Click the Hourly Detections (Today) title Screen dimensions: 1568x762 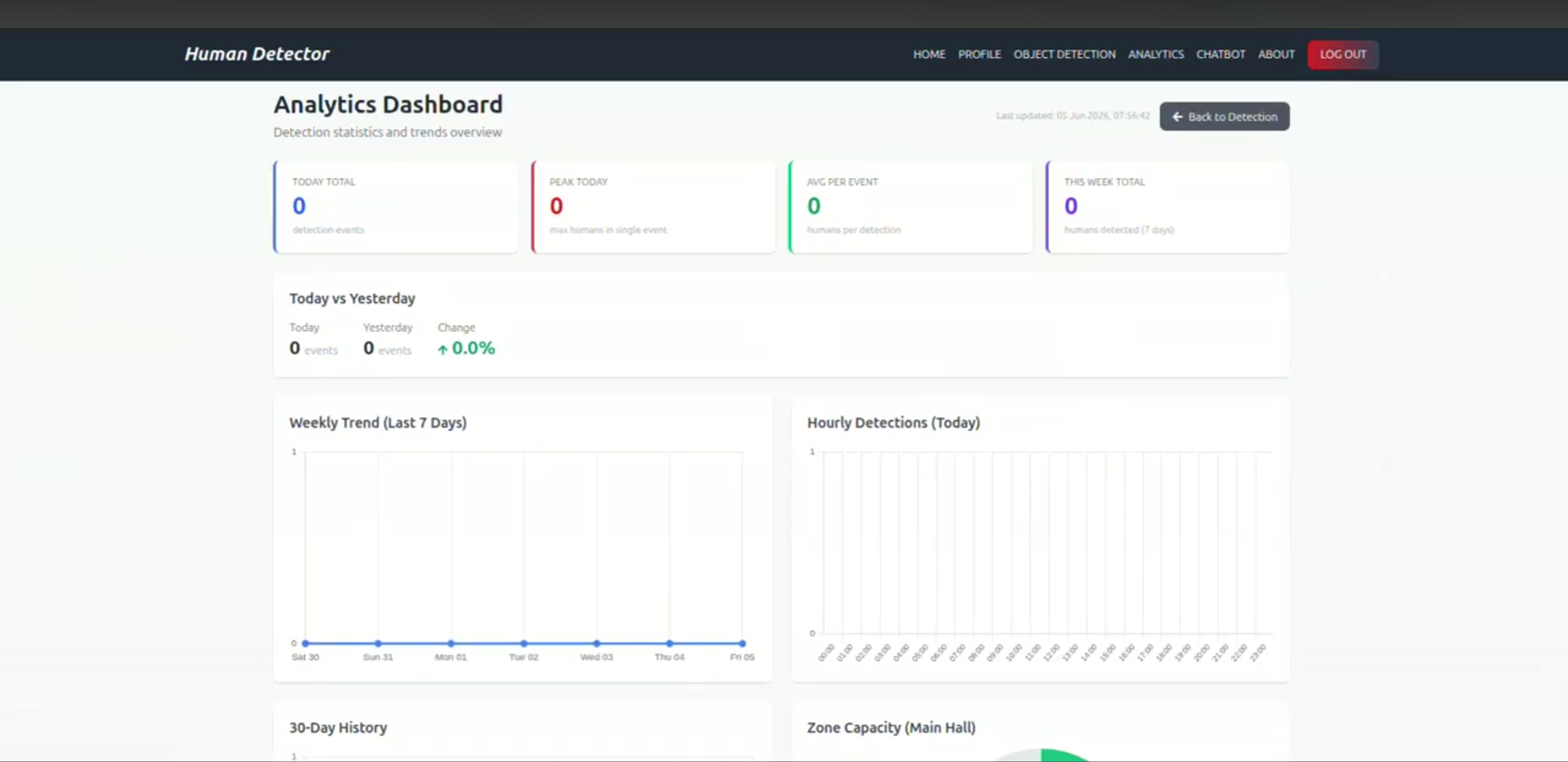point(894,422)
